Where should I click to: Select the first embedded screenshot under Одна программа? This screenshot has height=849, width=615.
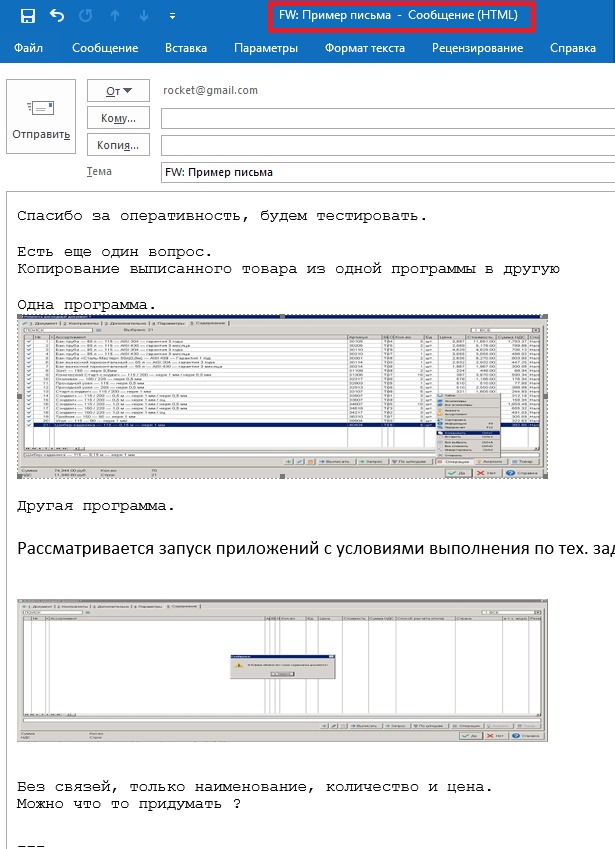[282, 397]
